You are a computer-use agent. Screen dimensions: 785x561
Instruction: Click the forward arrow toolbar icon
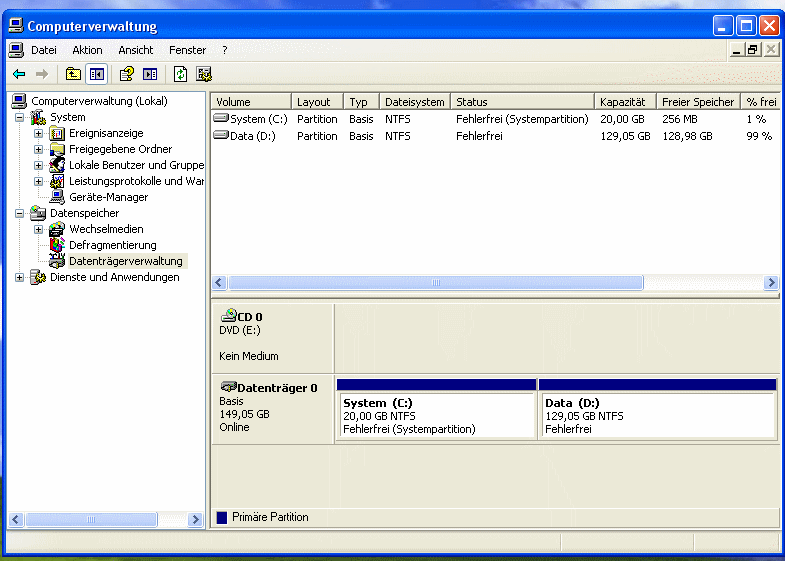point(42,75)
